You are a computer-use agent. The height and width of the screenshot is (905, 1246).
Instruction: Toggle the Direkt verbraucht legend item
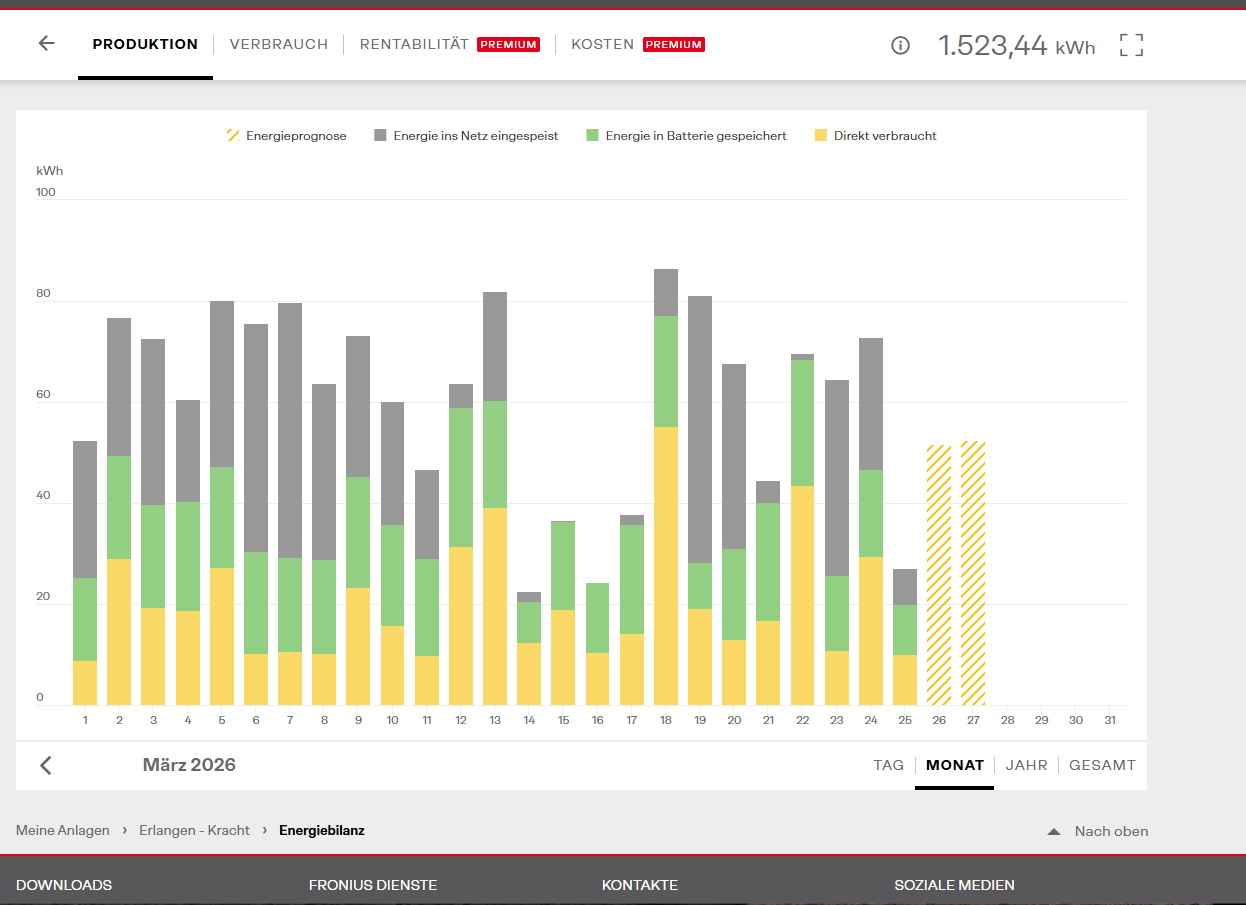876,136
